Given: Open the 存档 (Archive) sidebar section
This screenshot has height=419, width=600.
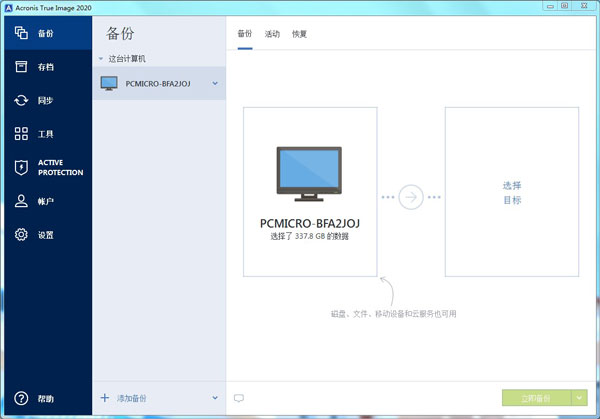Looking at the screenshot, I should coord(45,67).
